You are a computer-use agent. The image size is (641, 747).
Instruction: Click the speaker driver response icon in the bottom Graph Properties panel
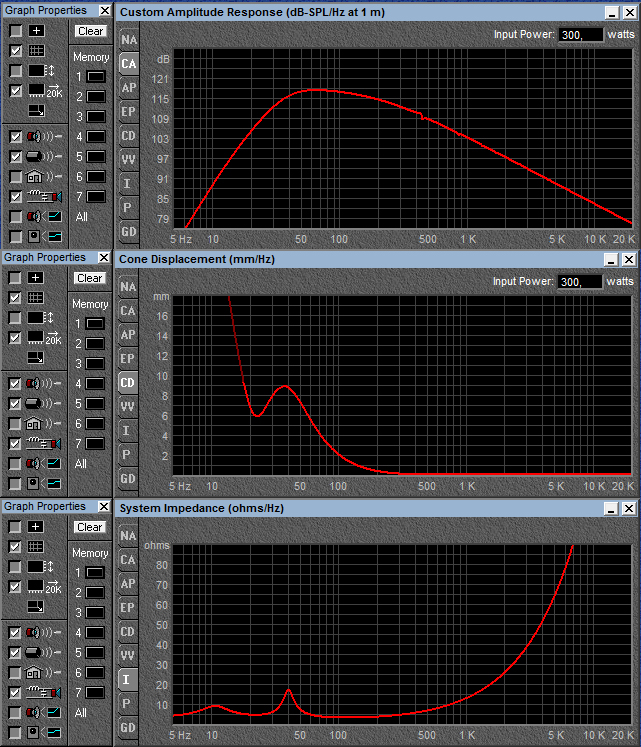(43, 633)
